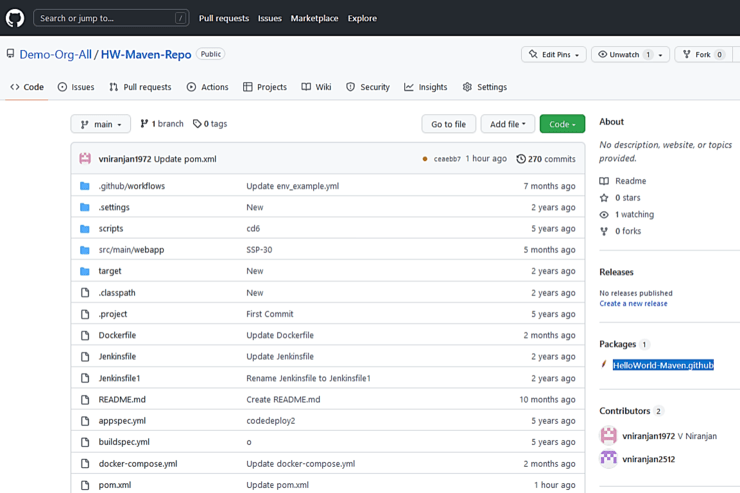This screenshot has height=493, width=740.
Task: Click the appspec.yml file icon
Action: click(85, 421)
